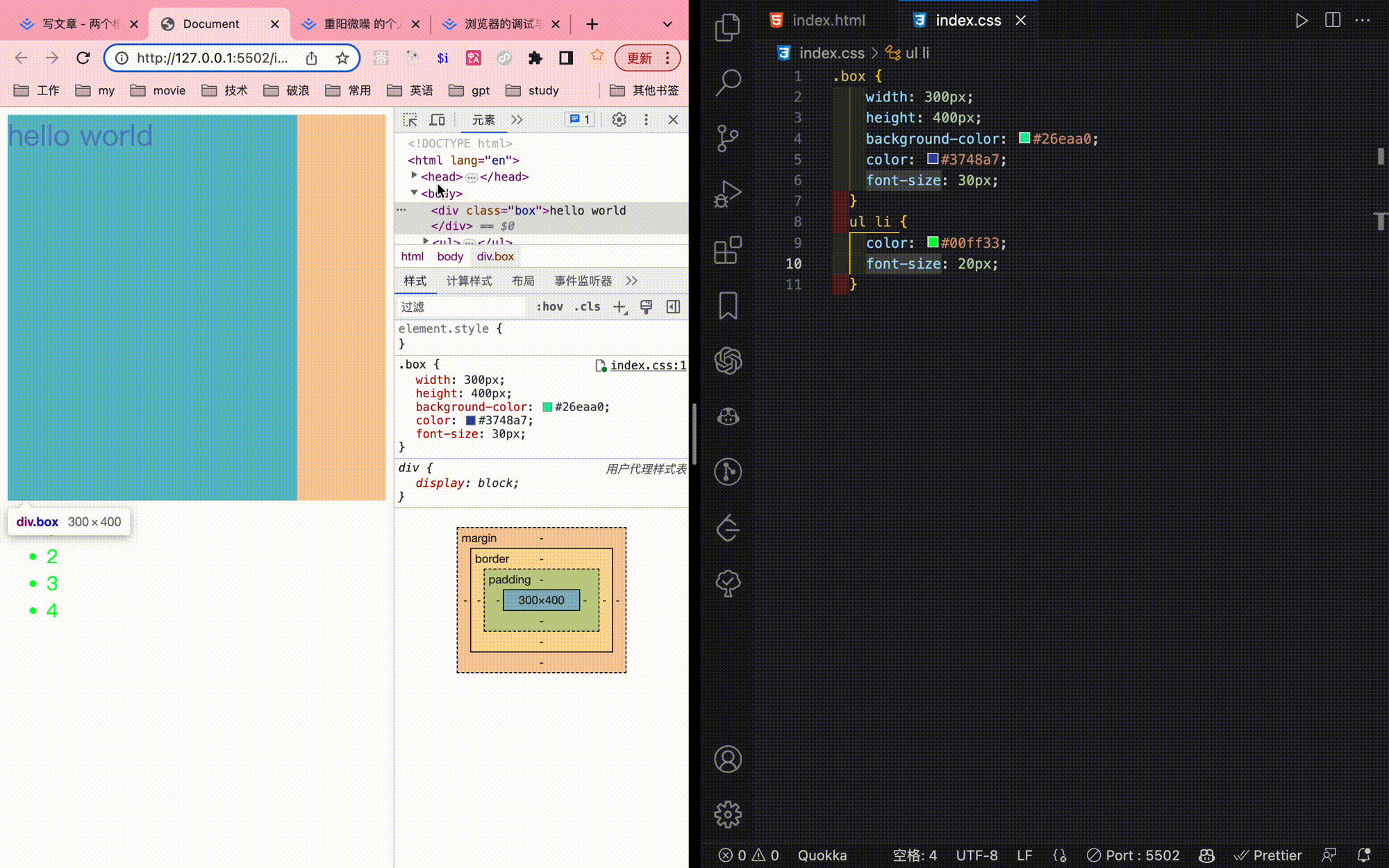Select the inspect element picker in DevTools
The image size is (1389, 868).
coord(410,119)
